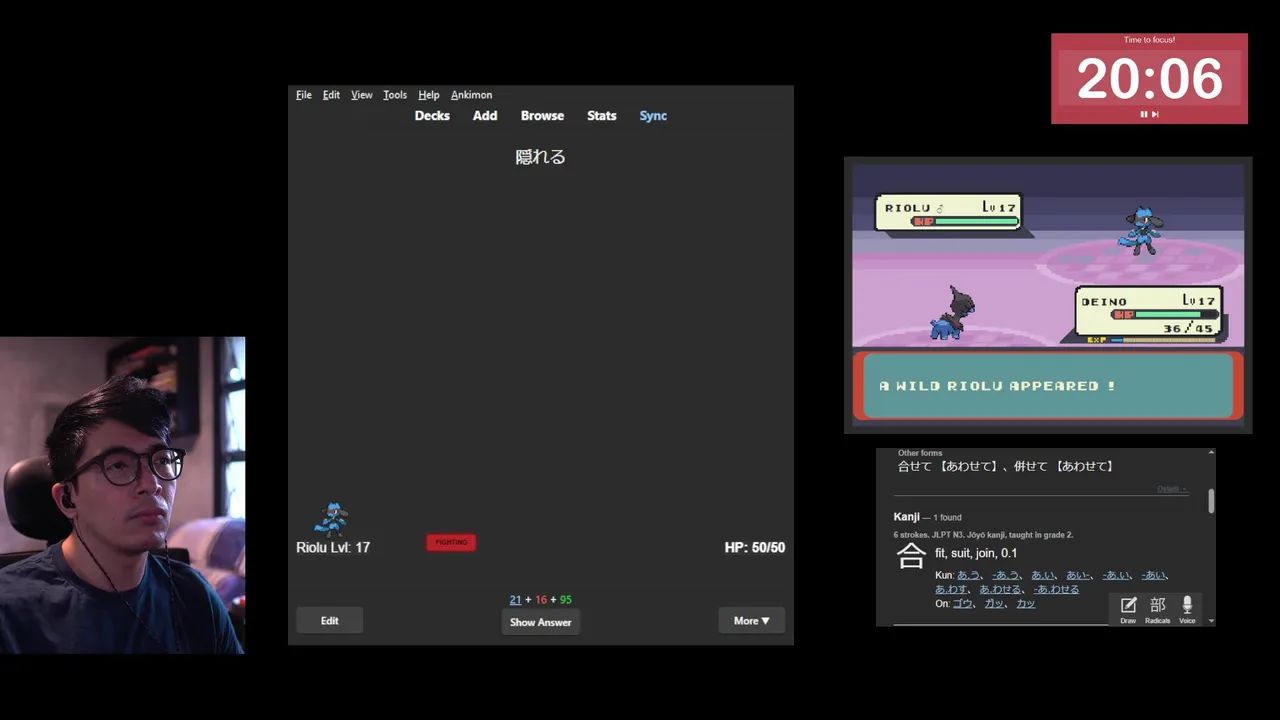Click the Edit card button

point(329,621)
